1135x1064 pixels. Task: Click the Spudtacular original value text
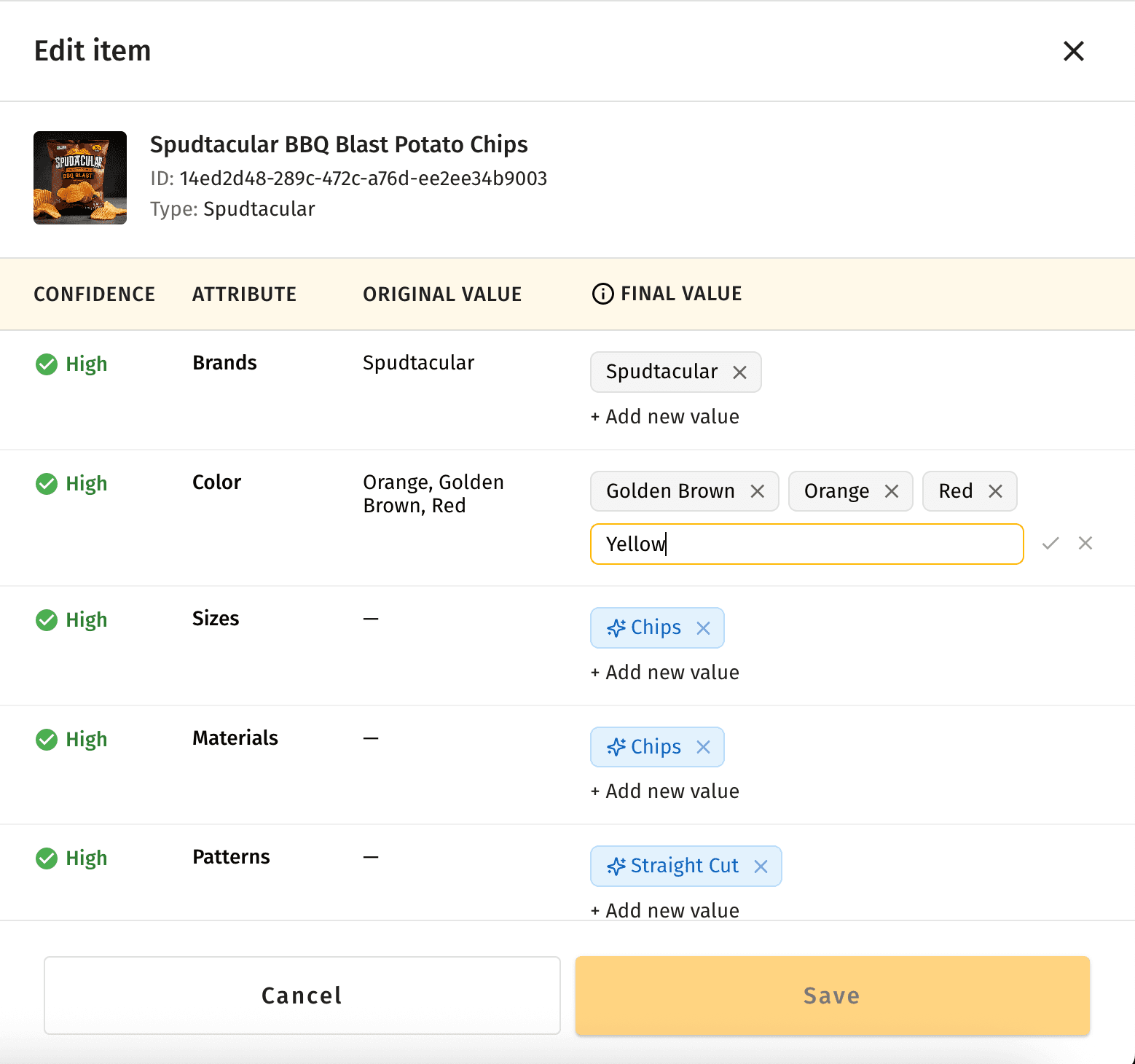pyautogui.click(x=418, y=363)
